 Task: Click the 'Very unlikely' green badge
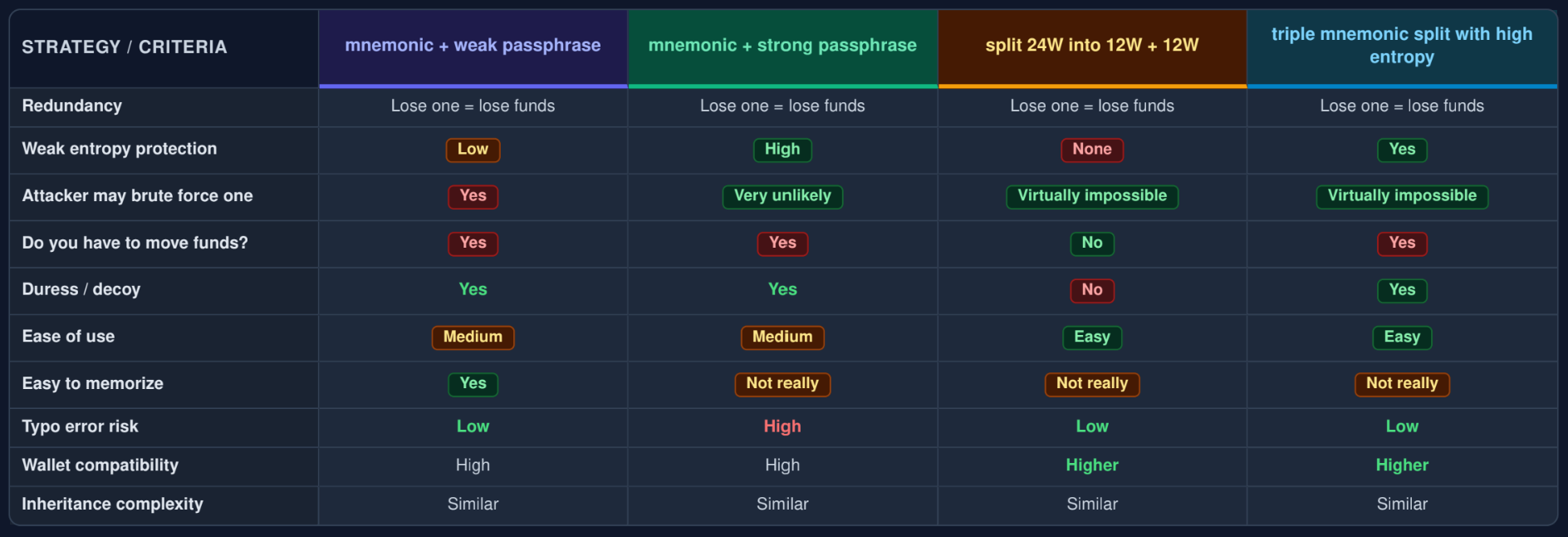[782, 196]
